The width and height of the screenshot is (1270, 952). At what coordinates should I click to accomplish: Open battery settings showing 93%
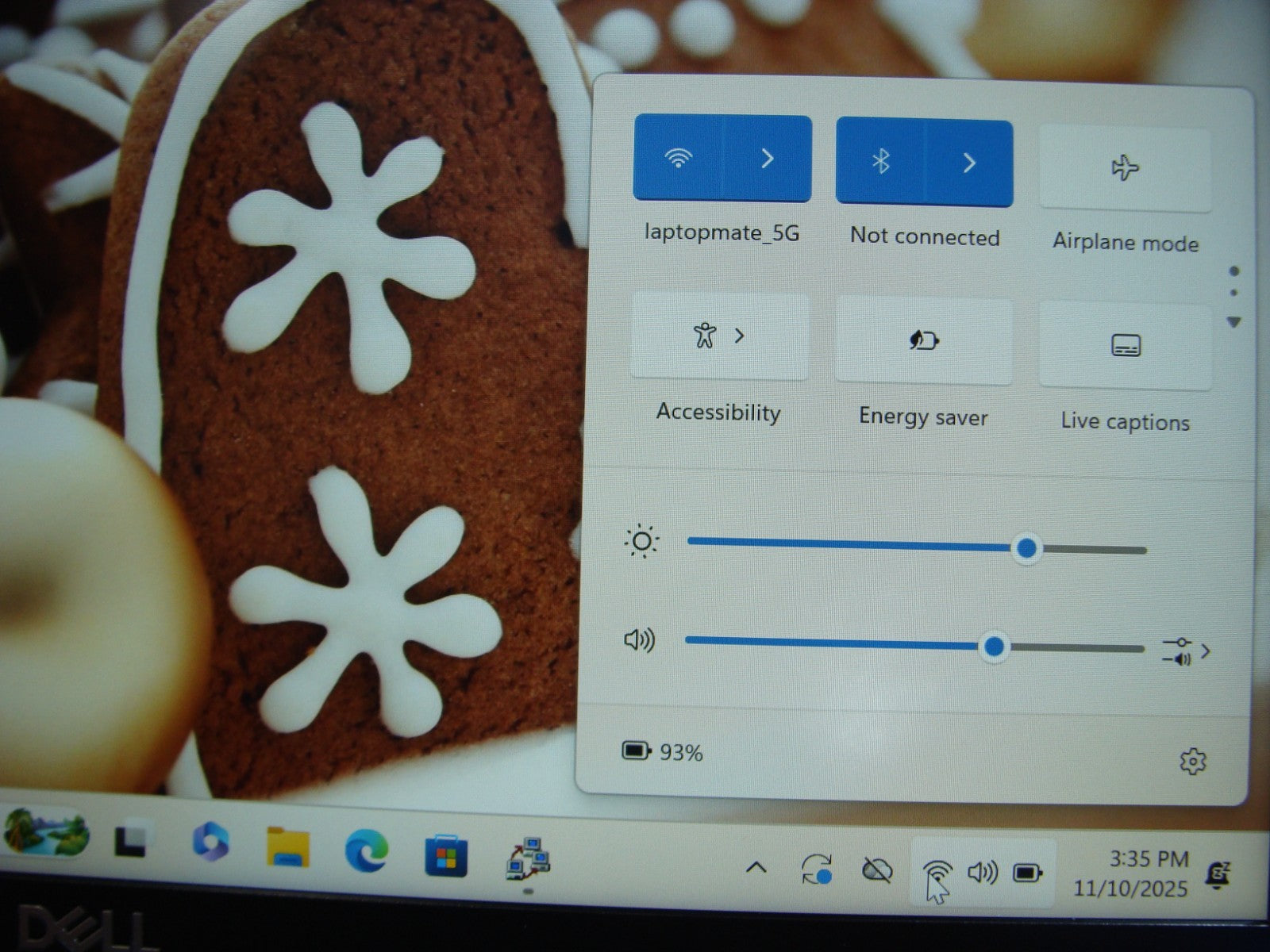pyautogui.click(x=663, y=751)
